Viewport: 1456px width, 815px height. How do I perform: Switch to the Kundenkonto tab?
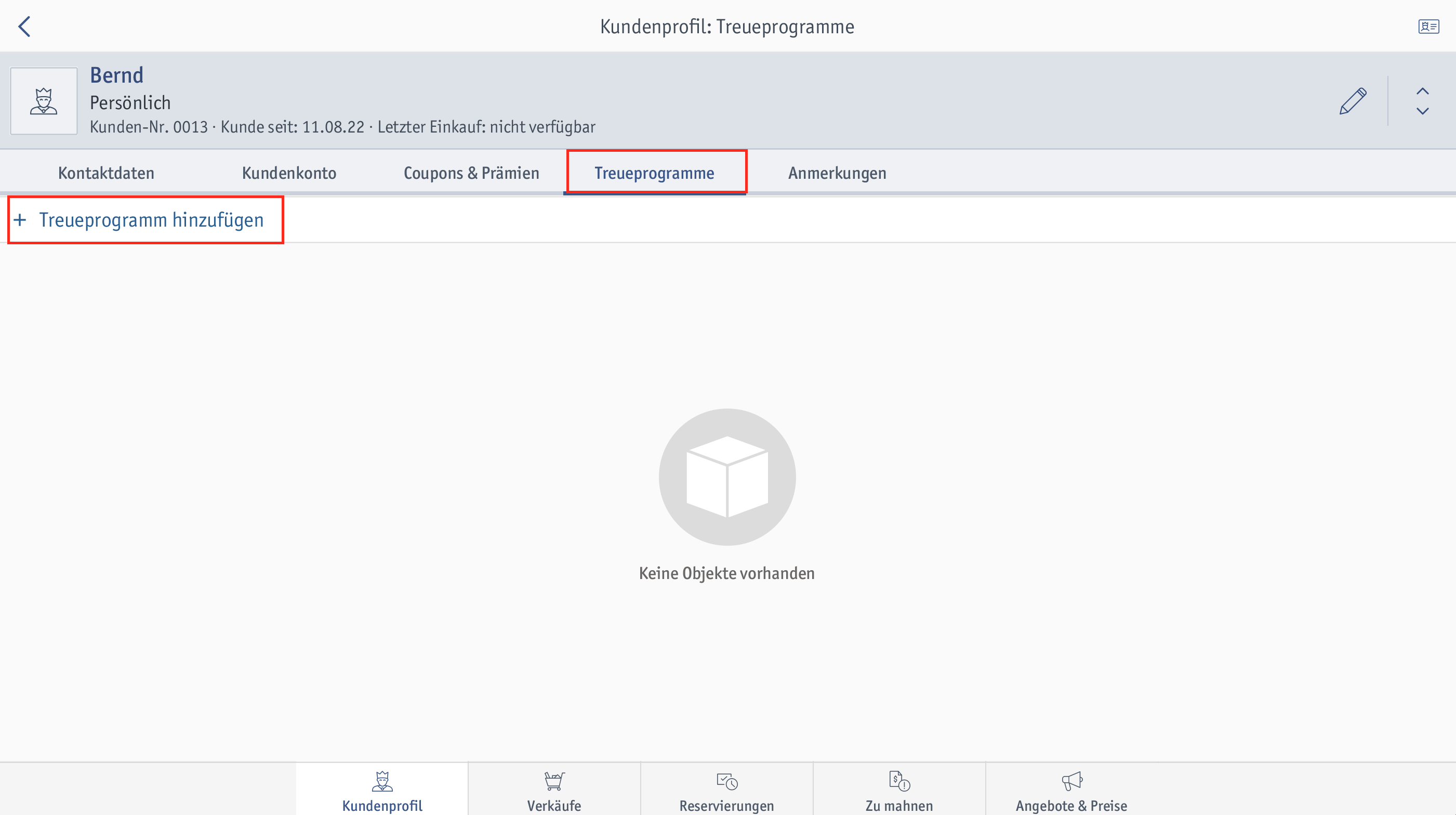point(289,173)
